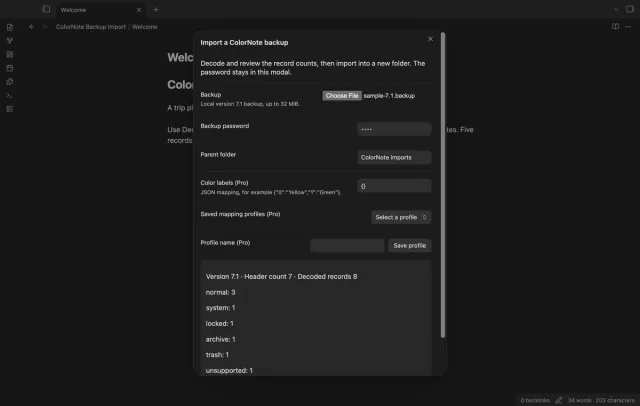Close the Import a ColorNote backup modal

tap(430, 39)
